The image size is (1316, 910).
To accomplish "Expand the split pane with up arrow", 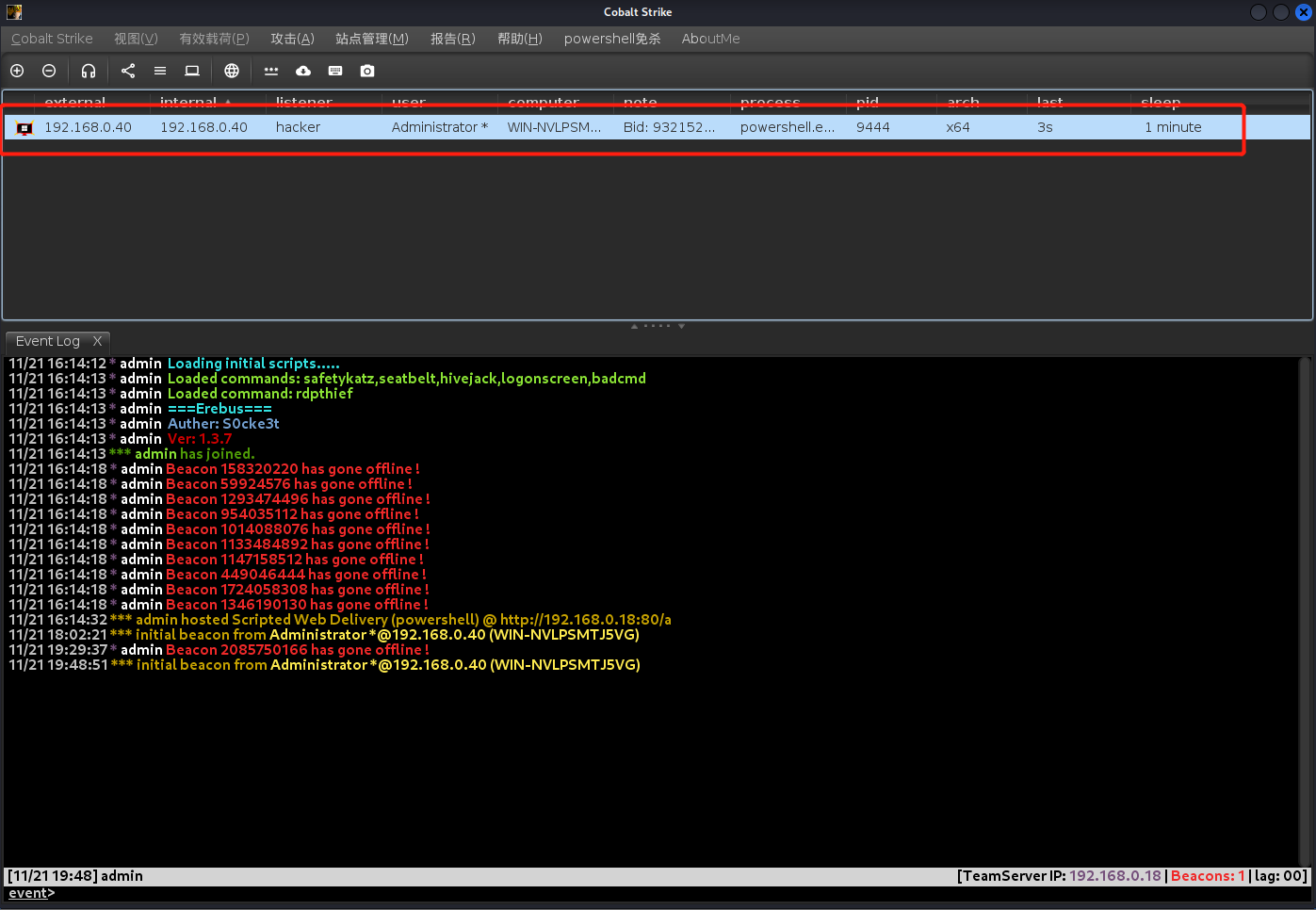I will (634, 326).
